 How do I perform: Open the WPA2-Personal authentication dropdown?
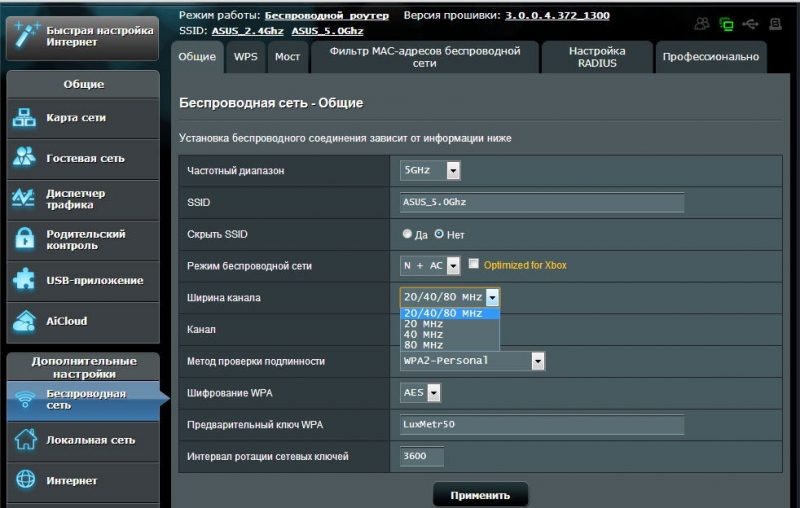coord(472,361)
